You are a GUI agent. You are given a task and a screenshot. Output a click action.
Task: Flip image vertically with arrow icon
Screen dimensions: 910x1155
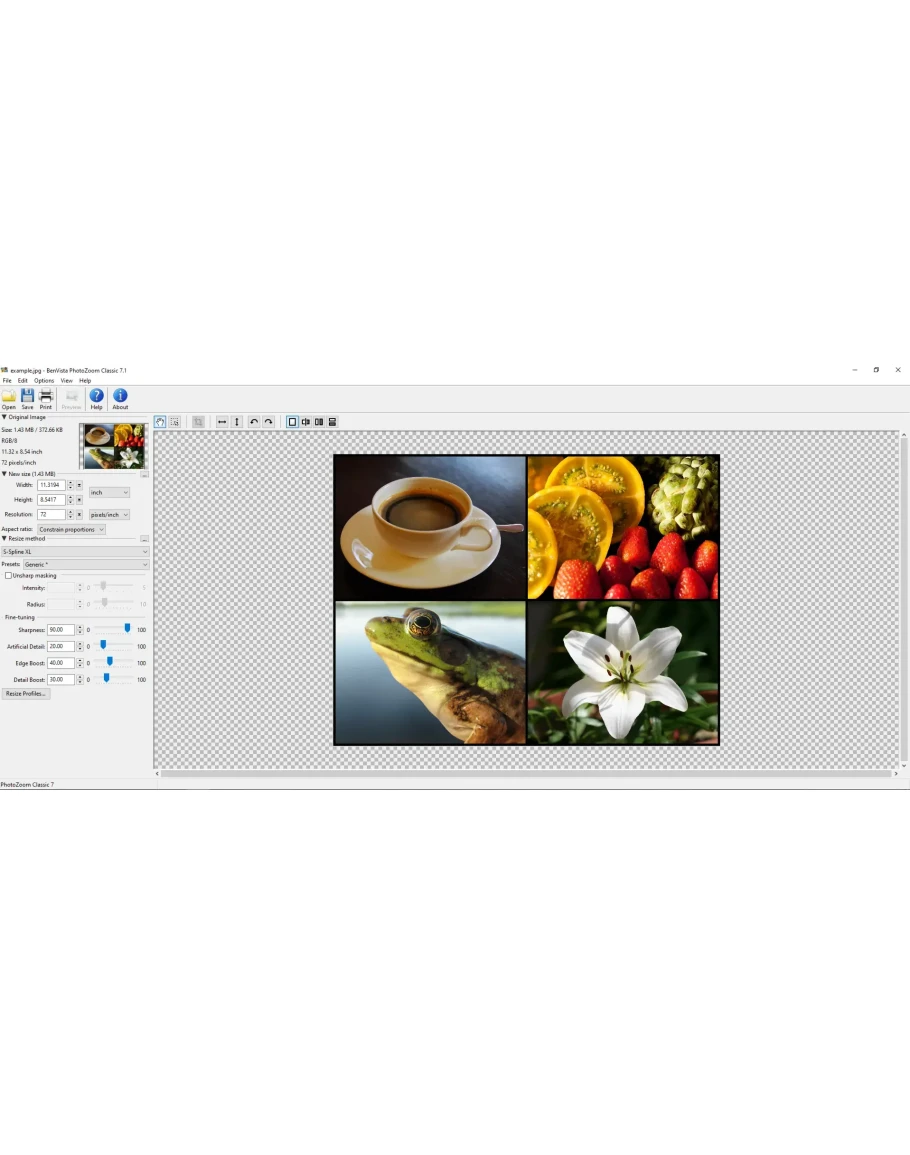(237, 422)
